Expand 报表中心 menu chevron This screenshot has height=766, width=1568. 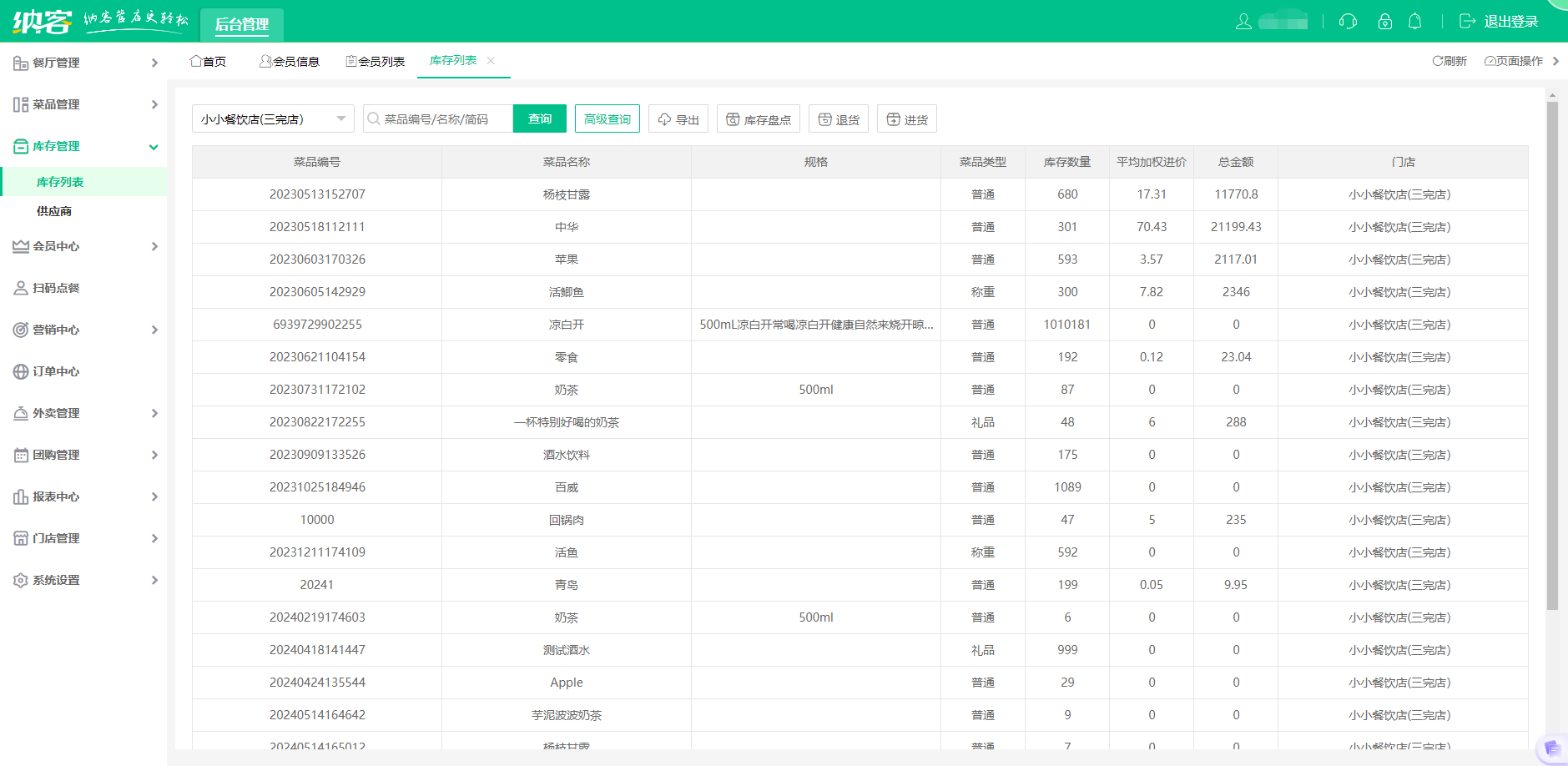tap(154, 496)
